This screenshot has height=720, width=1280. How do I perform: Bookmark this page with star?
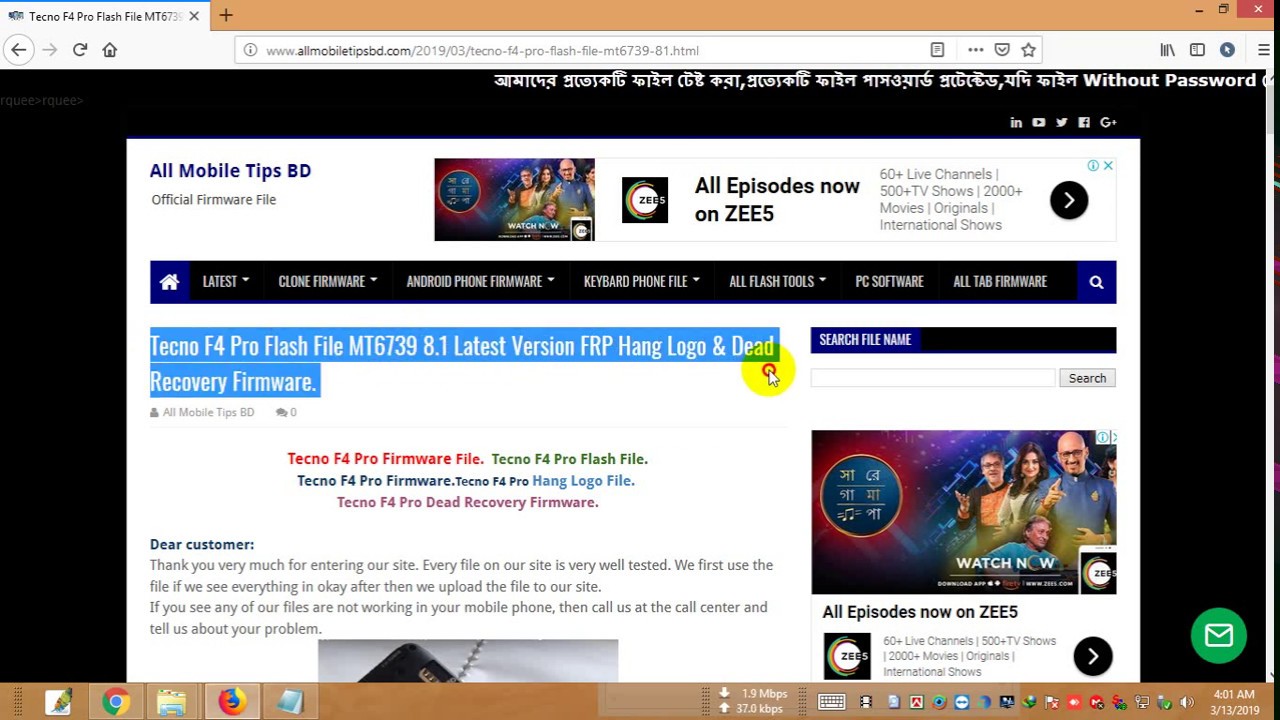tap(1028, 50)
